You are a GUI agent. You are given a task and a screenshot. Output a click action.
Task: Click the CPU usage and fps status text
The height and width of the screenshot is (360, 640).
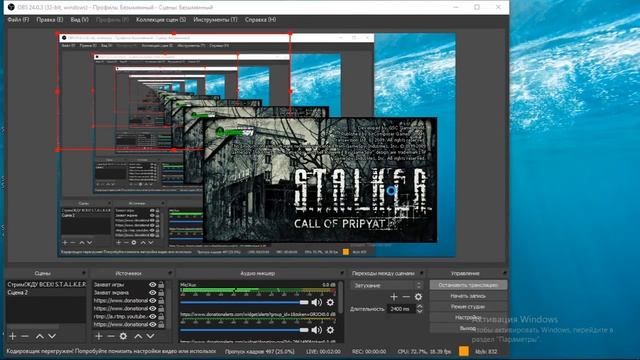tap(424, 351)
